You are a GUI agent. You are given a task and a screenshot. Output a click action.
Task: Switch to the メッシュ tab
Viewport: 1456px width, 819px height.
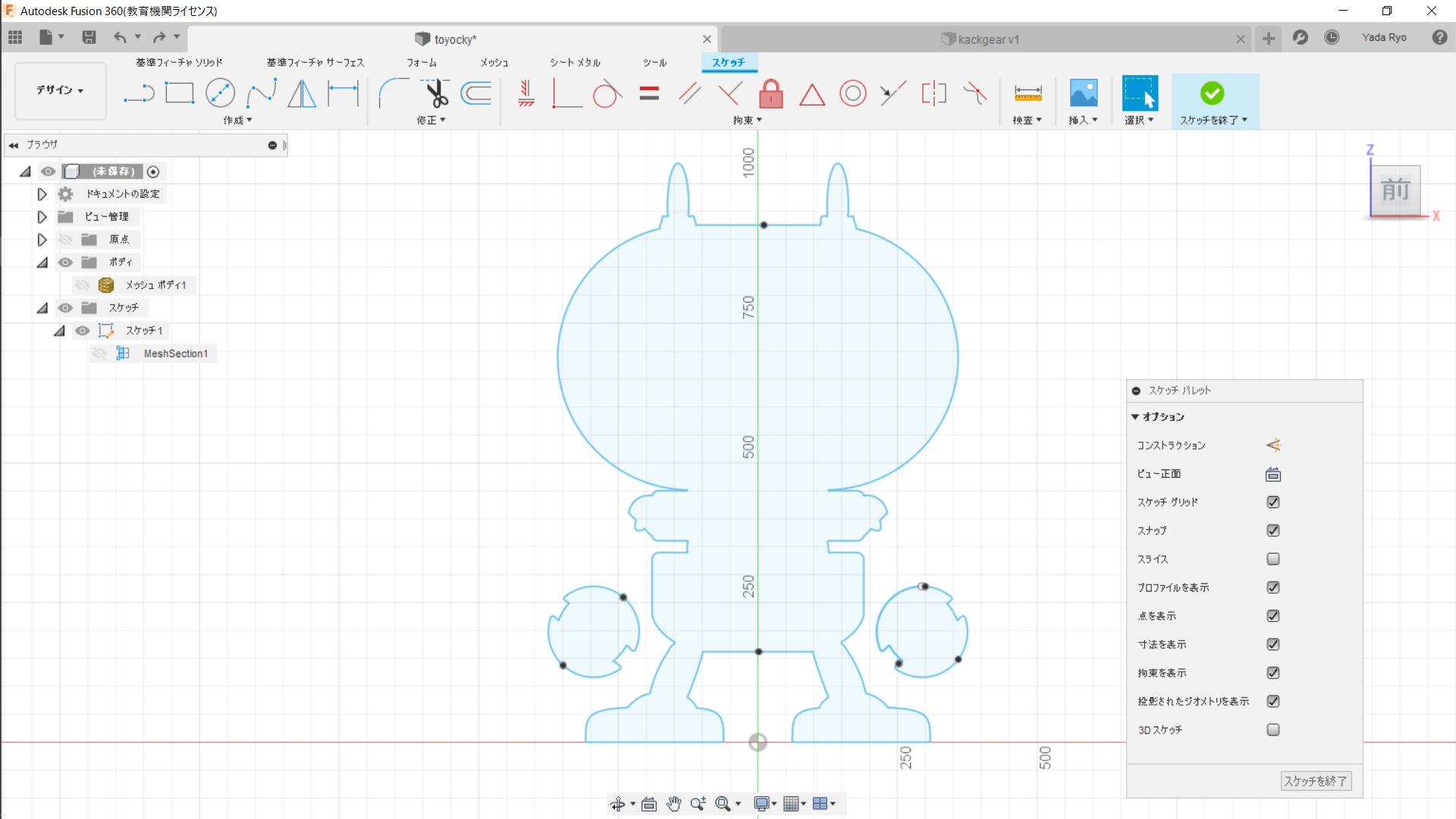pos(494,62)
